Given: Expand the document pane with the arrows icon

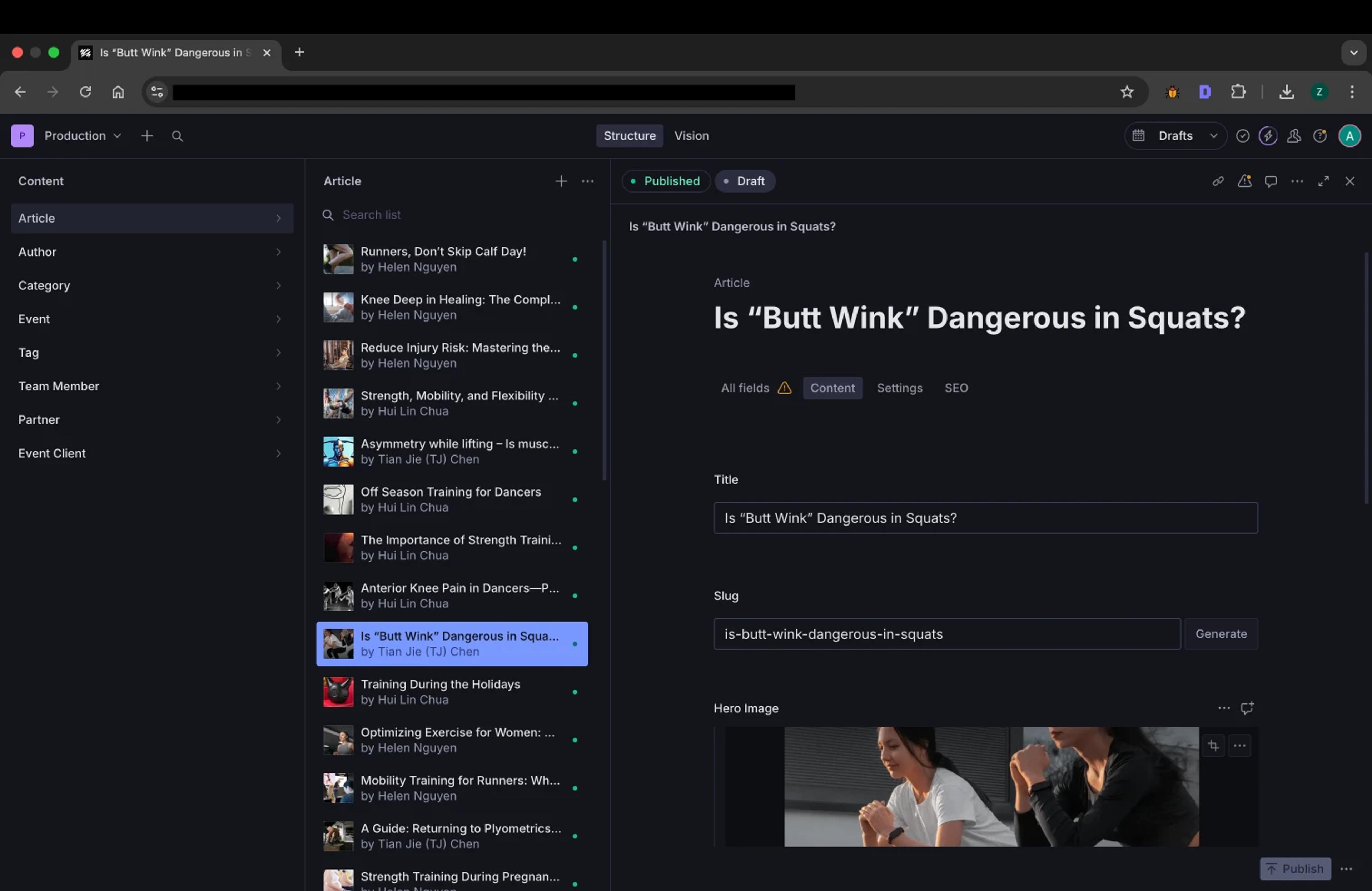Looking at the screenshot, I should [1323, 181].
